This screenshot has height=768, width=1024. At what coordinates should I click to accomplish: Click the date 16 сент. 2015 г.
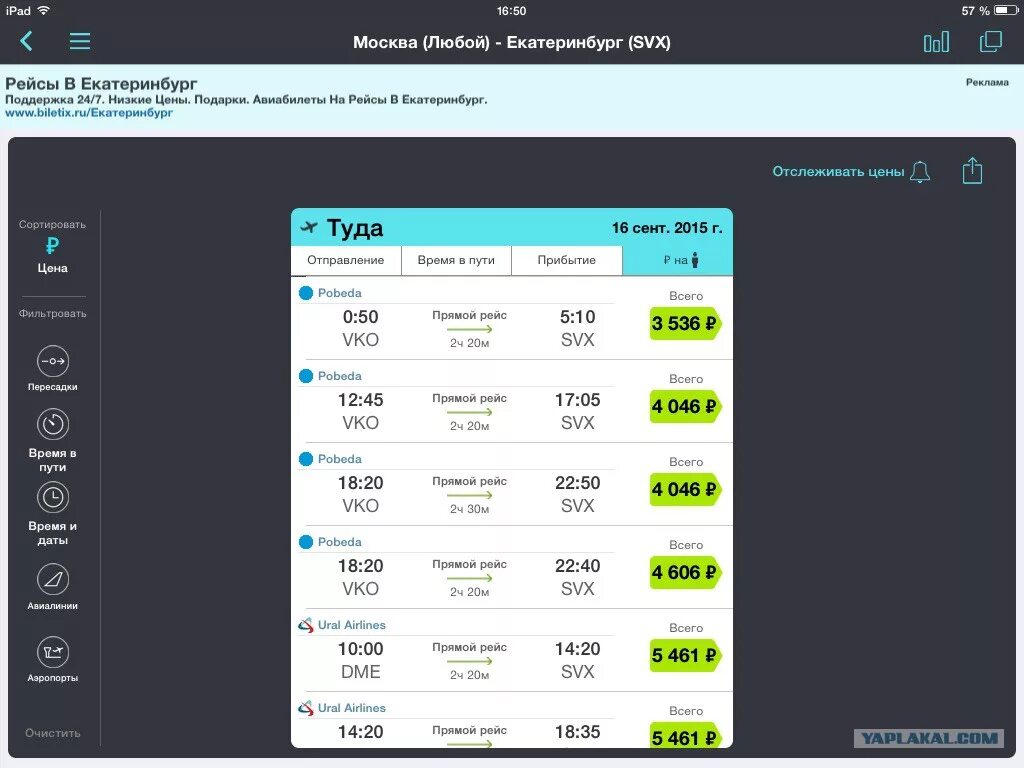tap(667, 228)
